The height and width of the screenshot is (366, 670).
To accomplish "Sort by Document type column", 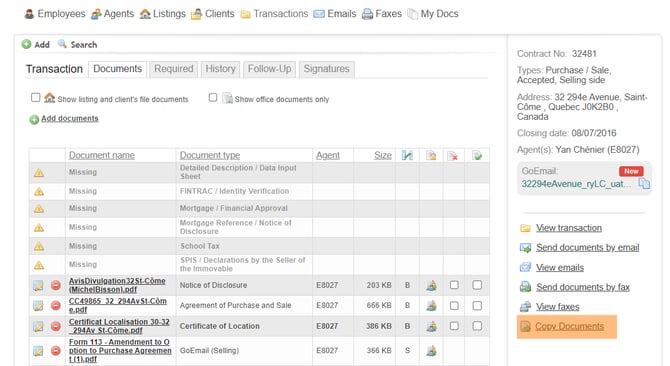I will (210, 155).
